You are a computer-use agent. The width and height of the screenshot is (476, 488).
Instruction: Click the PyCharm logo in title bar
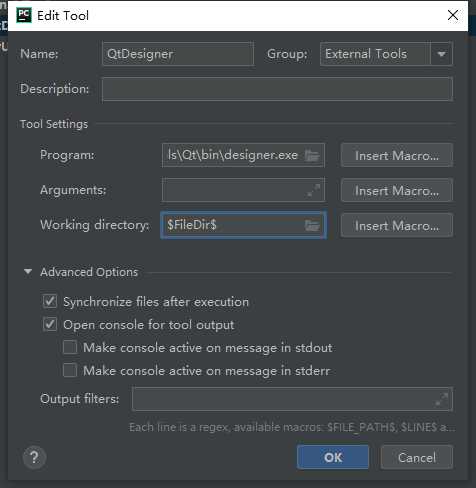24,15
